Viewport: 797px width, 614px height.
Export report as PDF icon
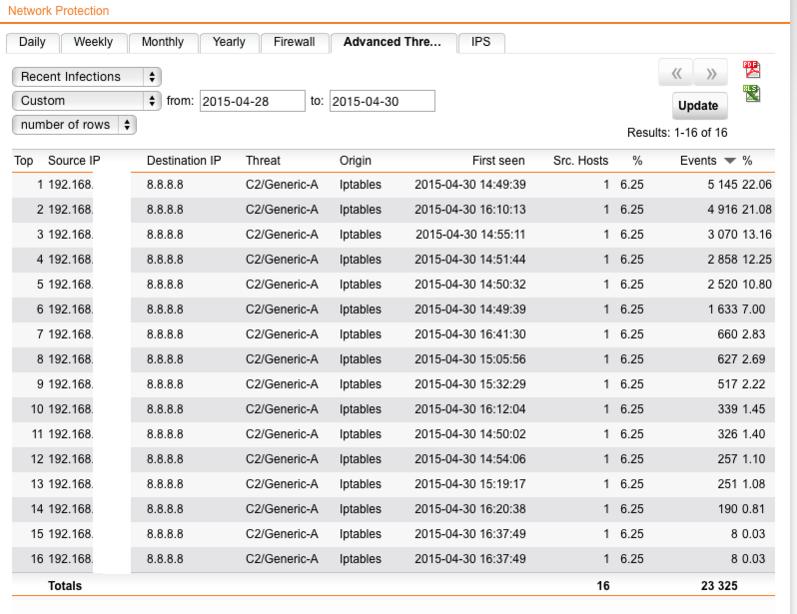pyautogui.click(x=751, y=70)
